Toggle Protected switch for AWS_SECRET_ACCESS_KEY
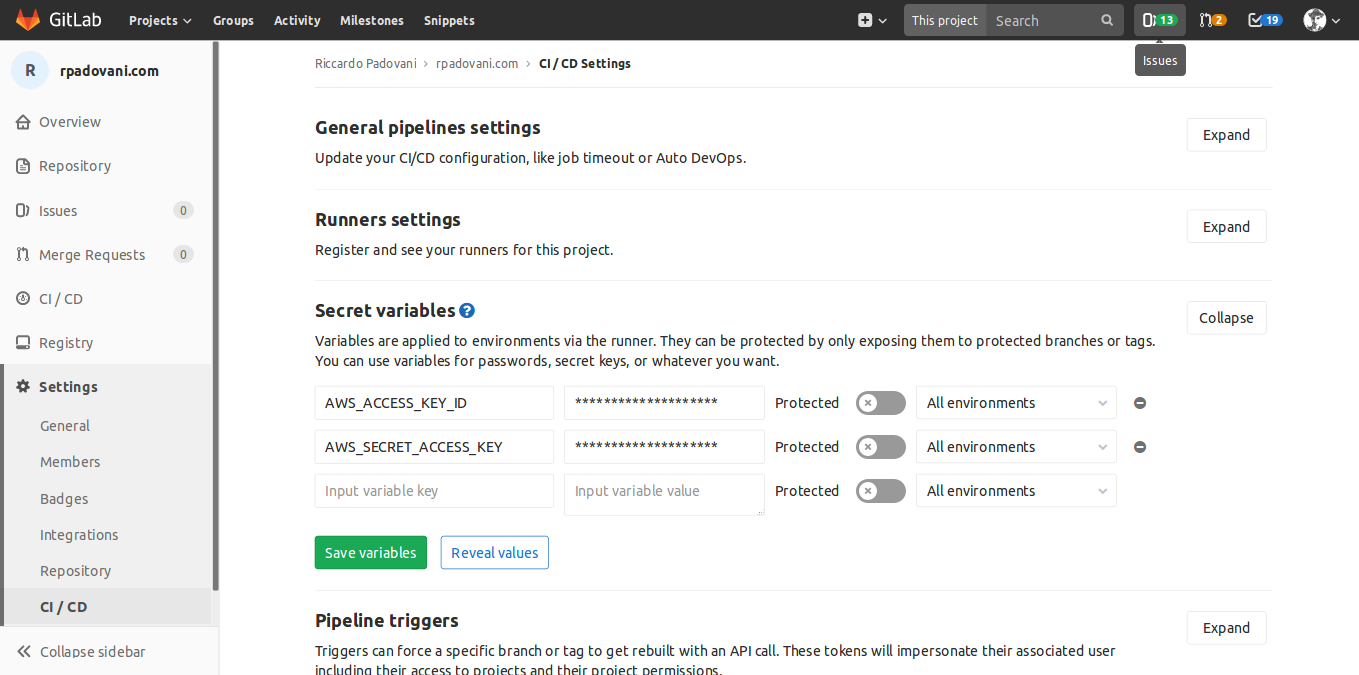Screen dimensions: 1359x675 (x=880, y=447)
